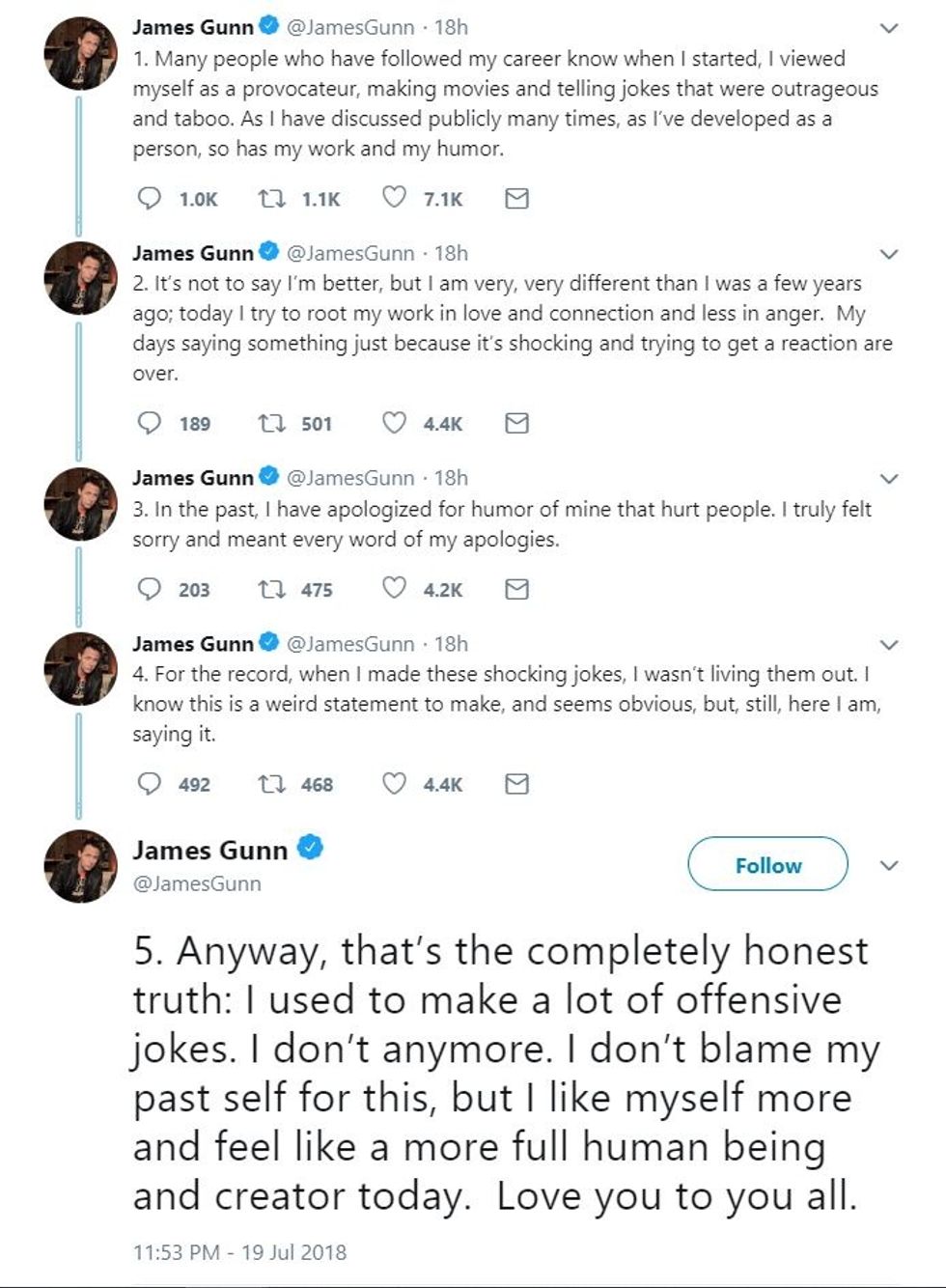Follow James Gunn
Image resolution: width=946 pixels, height=1288 pixels.
pos(767,865)
